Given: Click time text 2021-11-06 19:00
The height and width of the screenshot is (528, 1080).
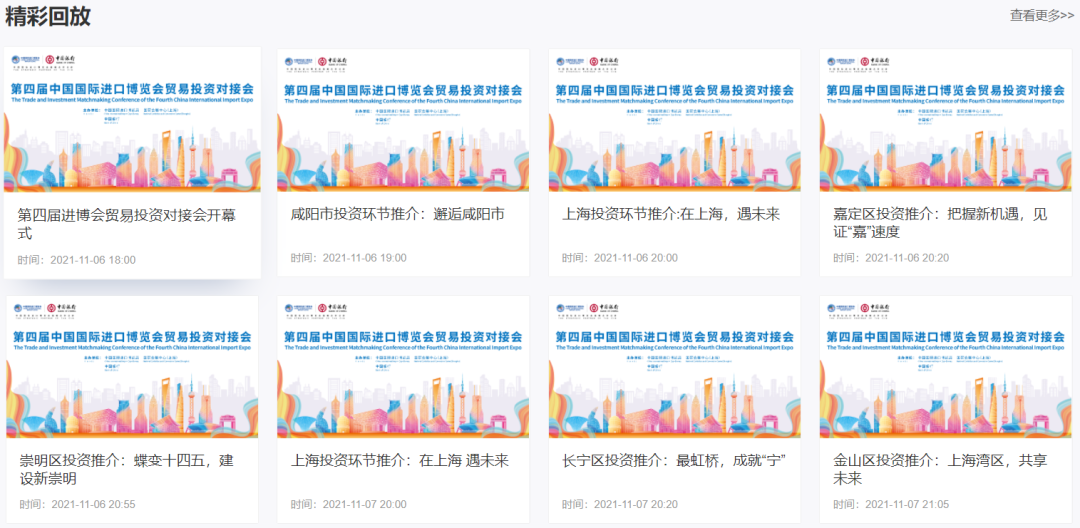Looking at the screenshot, I should click(364, 258).
